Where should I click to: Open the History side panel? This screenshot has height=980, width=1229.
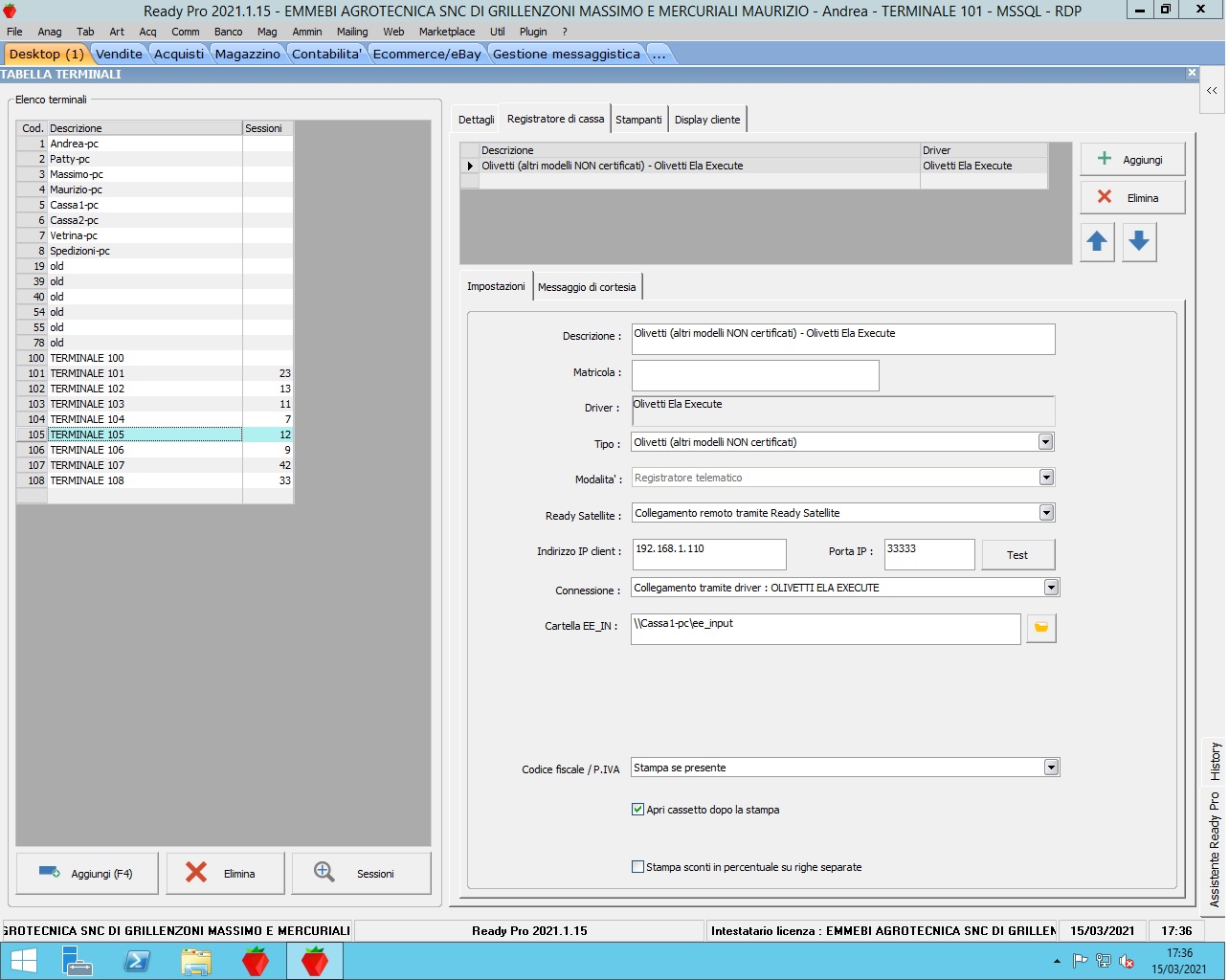[x=1215, y=761]
